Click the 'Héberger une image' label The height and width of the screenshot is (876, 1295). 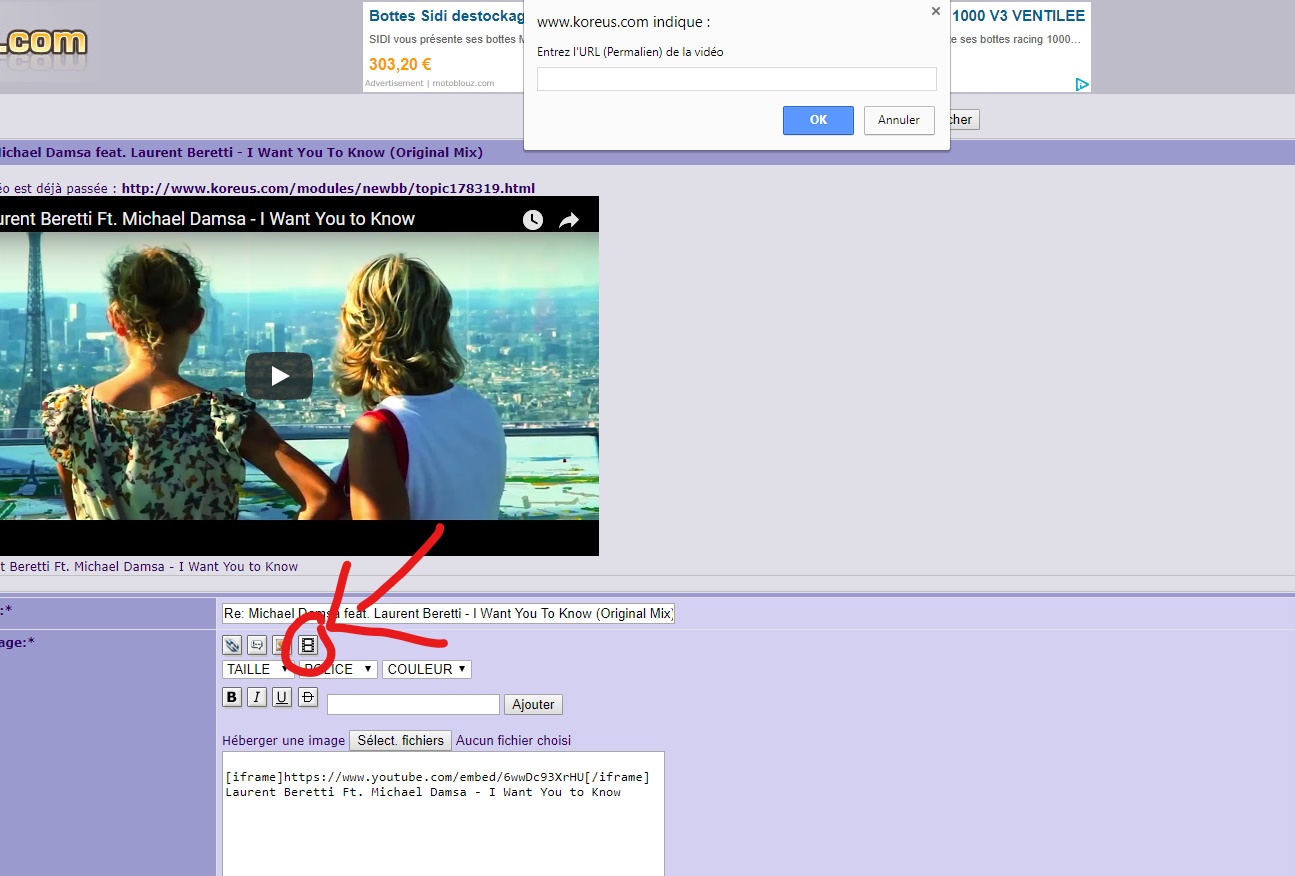click(x=284, y=741)
